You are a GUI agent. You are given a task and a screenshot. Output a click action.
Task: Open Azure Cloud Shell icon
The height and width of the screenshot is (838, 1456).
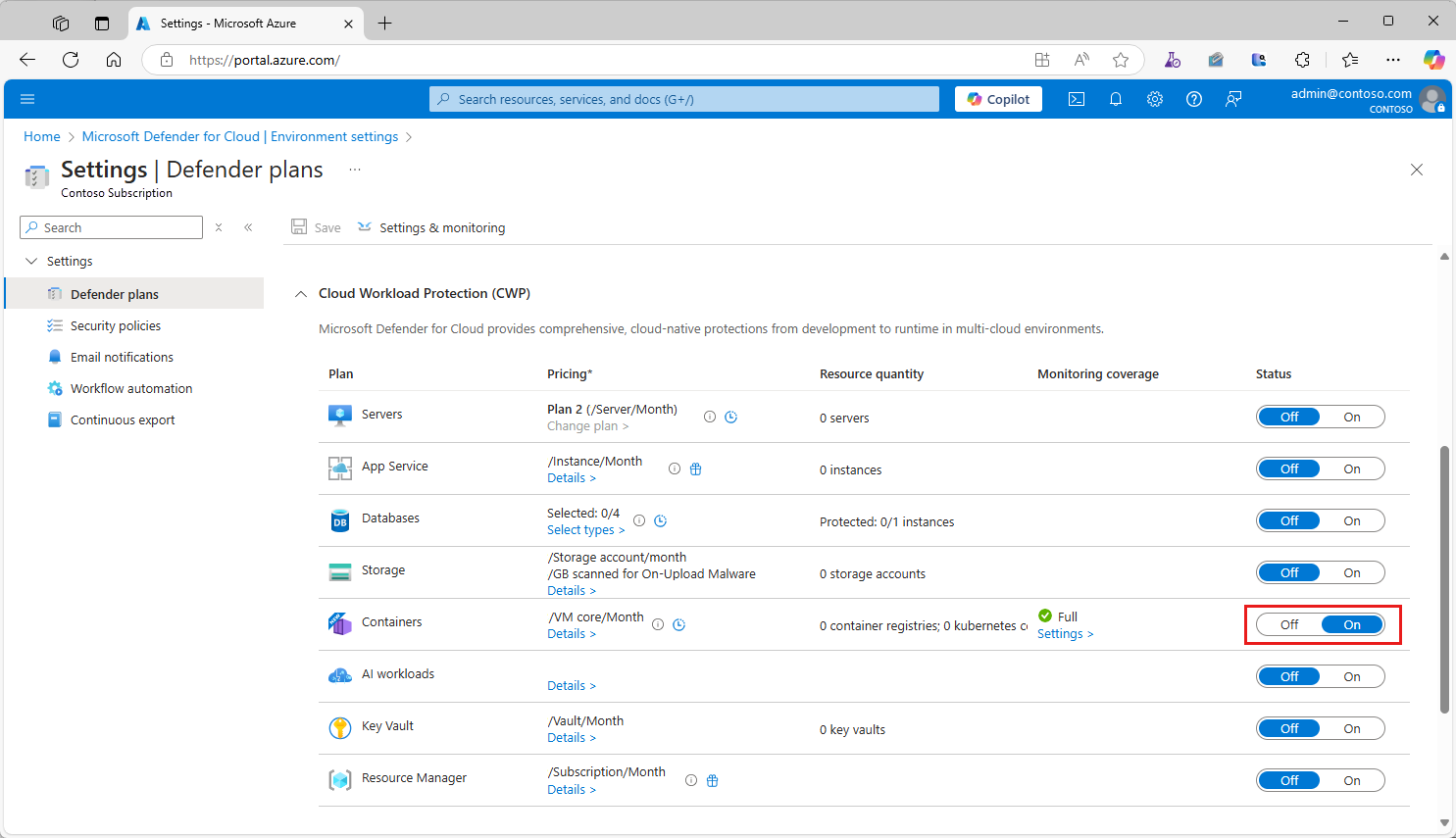(1077, 99)
